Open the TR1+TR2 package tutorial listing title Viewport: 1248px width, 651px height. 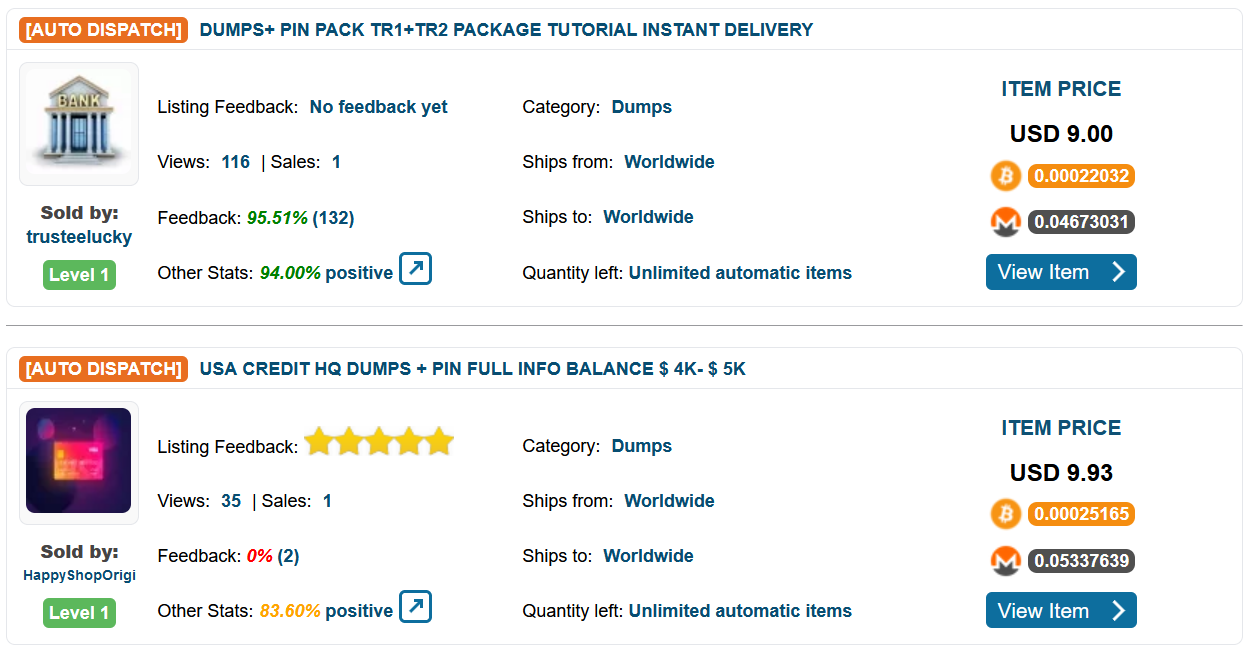coord(506,30)
